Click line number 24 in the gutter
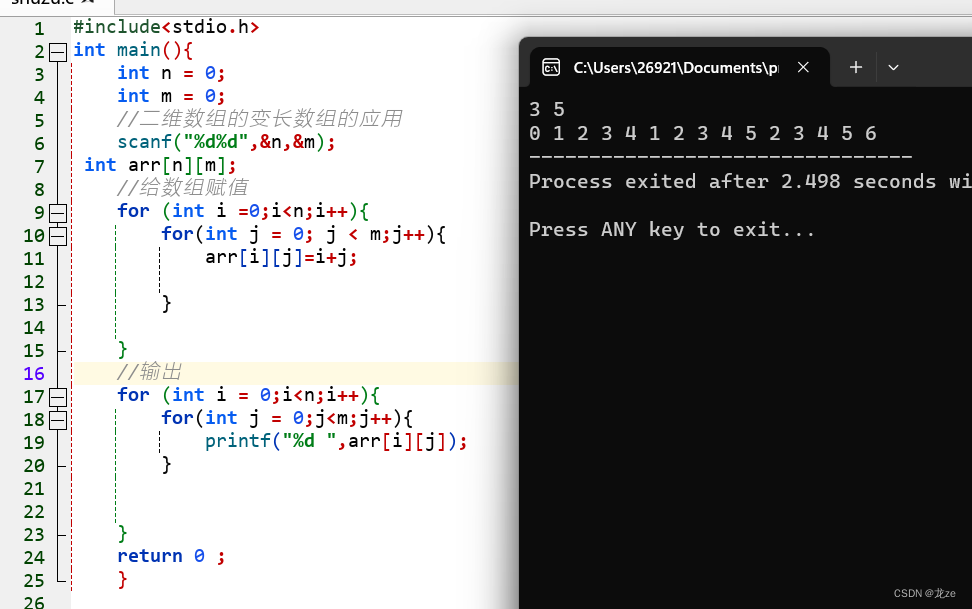 pyautogui.click(x=34, y=558)
